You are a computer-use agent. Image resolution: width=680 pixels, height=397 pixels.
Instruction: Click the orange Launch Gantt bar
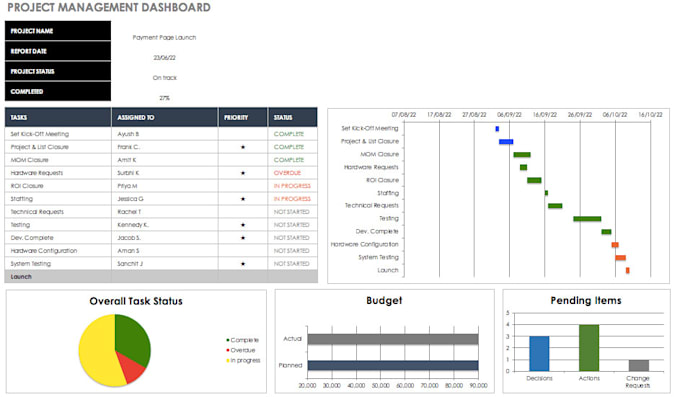click(628, 270)
